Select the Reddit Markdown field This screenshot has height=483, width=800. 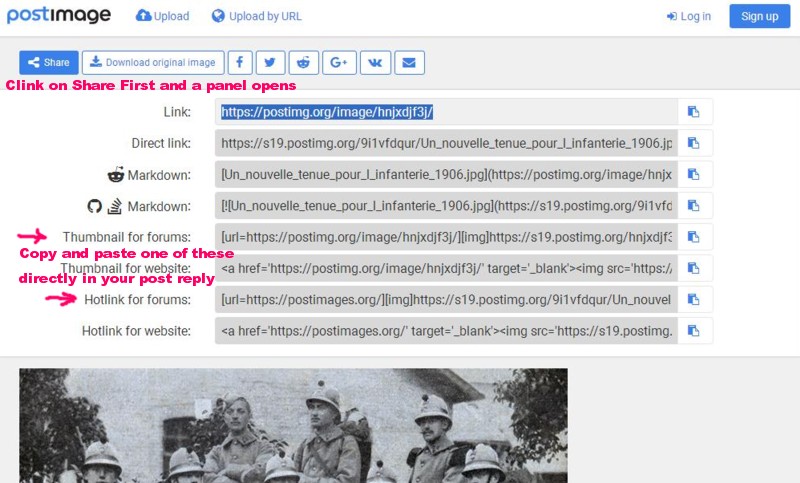446,174
